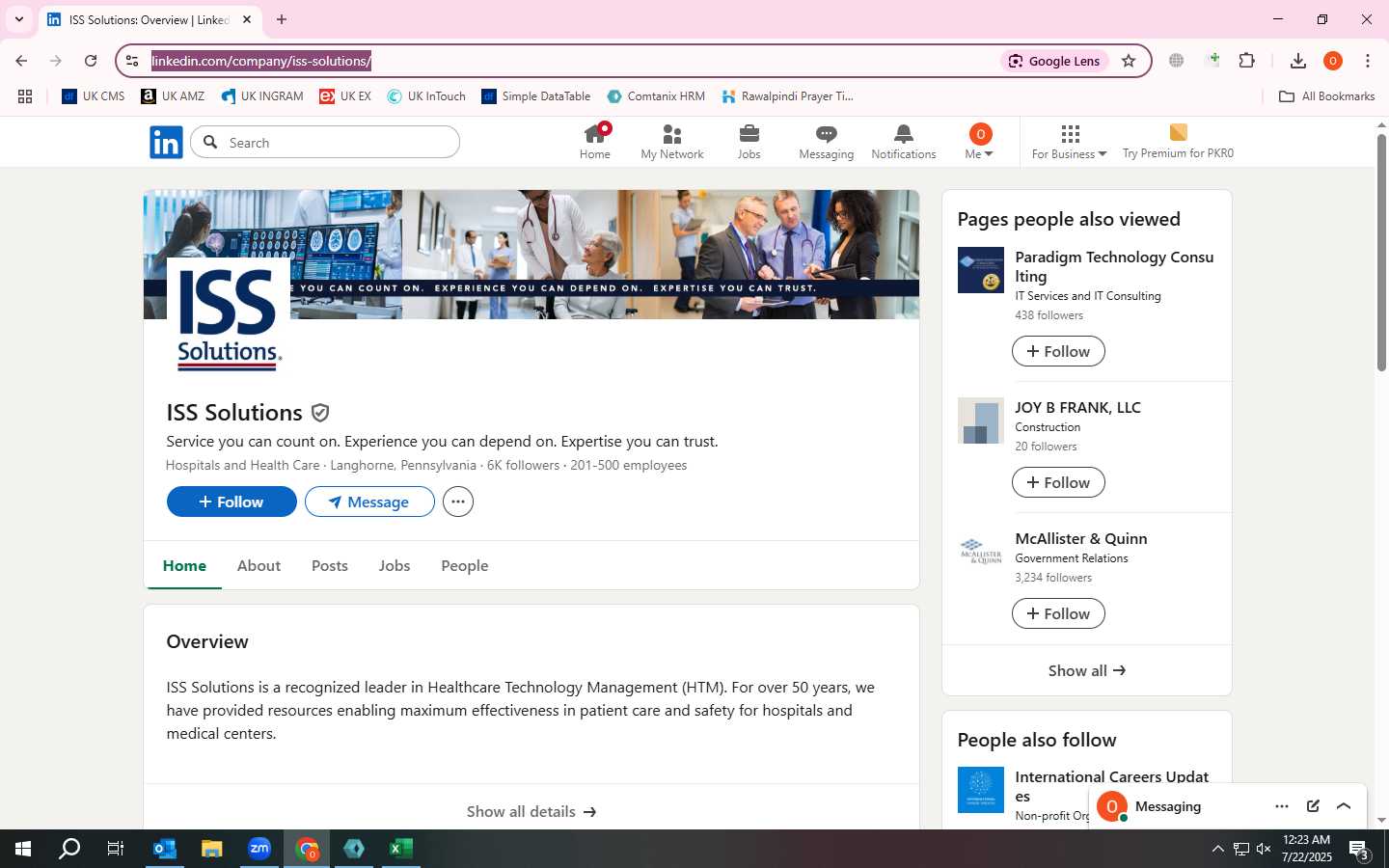Close the ISS Solutions tab
Image resolution: width=1389 pixels, height=868 pixels.
(247, 19)
